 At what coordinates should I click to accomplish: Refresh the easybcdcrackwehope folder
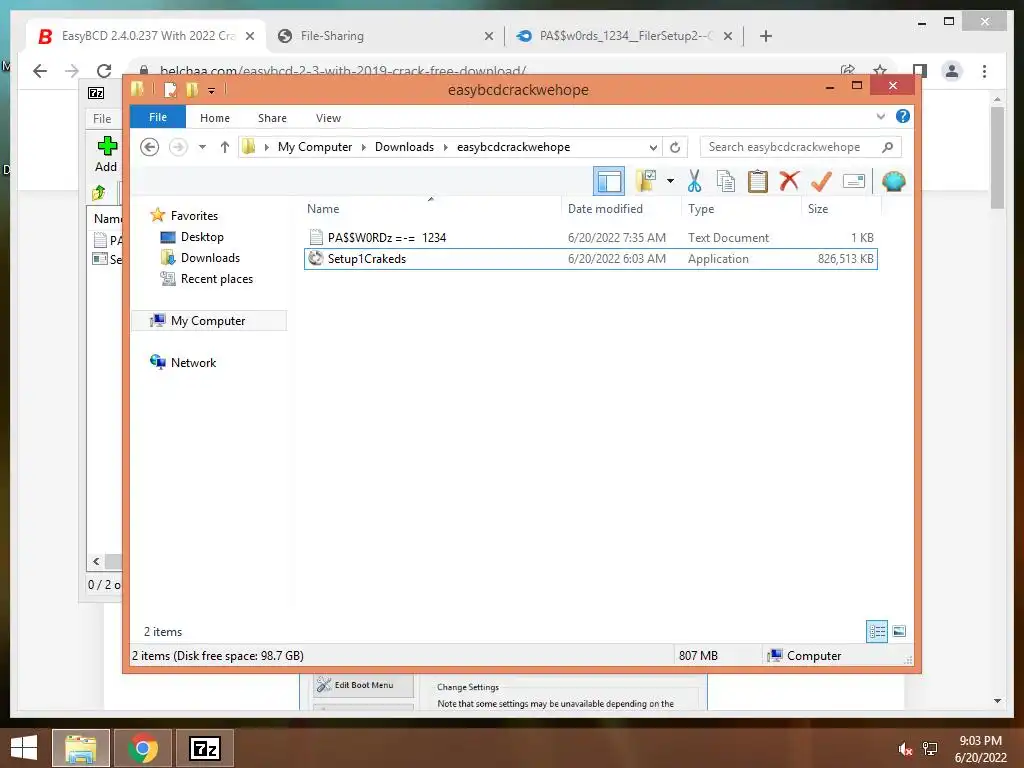[x=675, y=148]
